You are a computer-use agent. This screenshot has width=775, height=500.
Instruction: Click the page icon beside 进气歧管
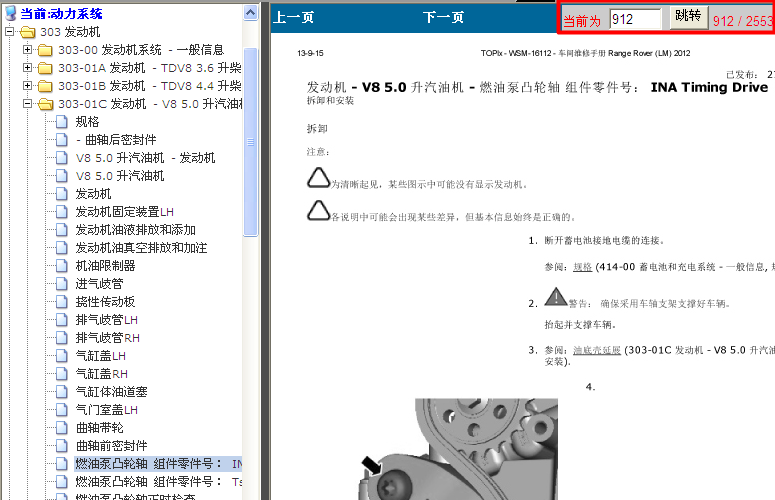(x=62, y=284)
